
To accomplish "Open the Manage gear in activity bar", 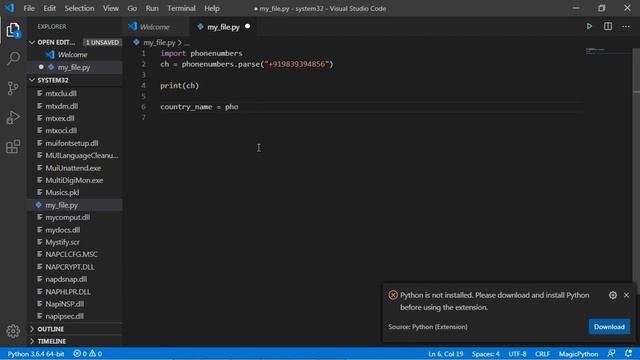I will point(13,331).
